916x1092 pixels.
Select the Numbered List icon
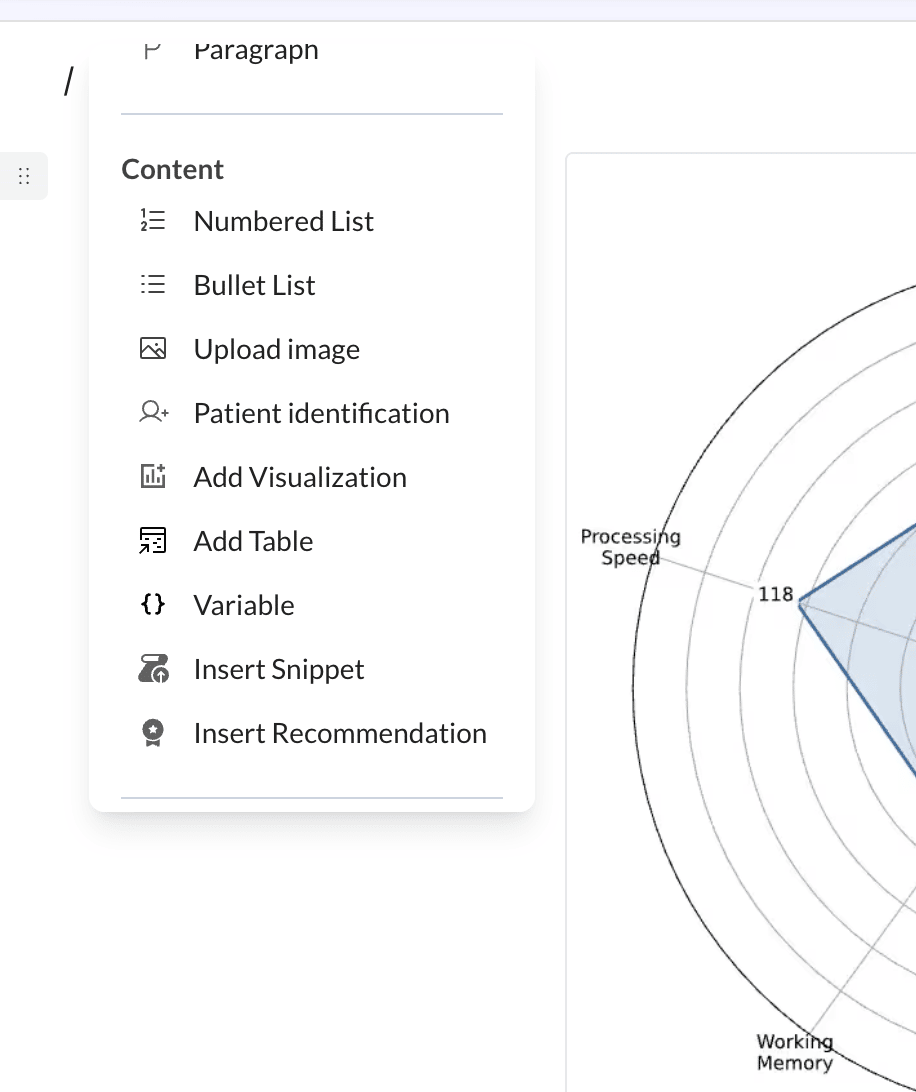click(x=153, y=220)
